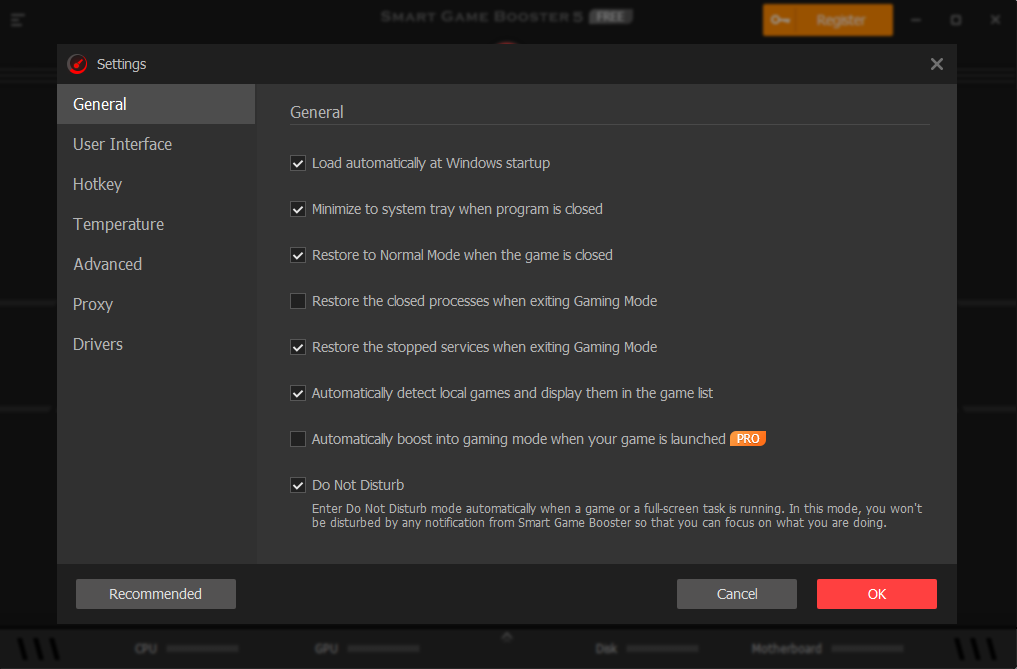Switch to Hotkey settings
This screenshot has width=1017, height=669.
click(x=156, y=184)
